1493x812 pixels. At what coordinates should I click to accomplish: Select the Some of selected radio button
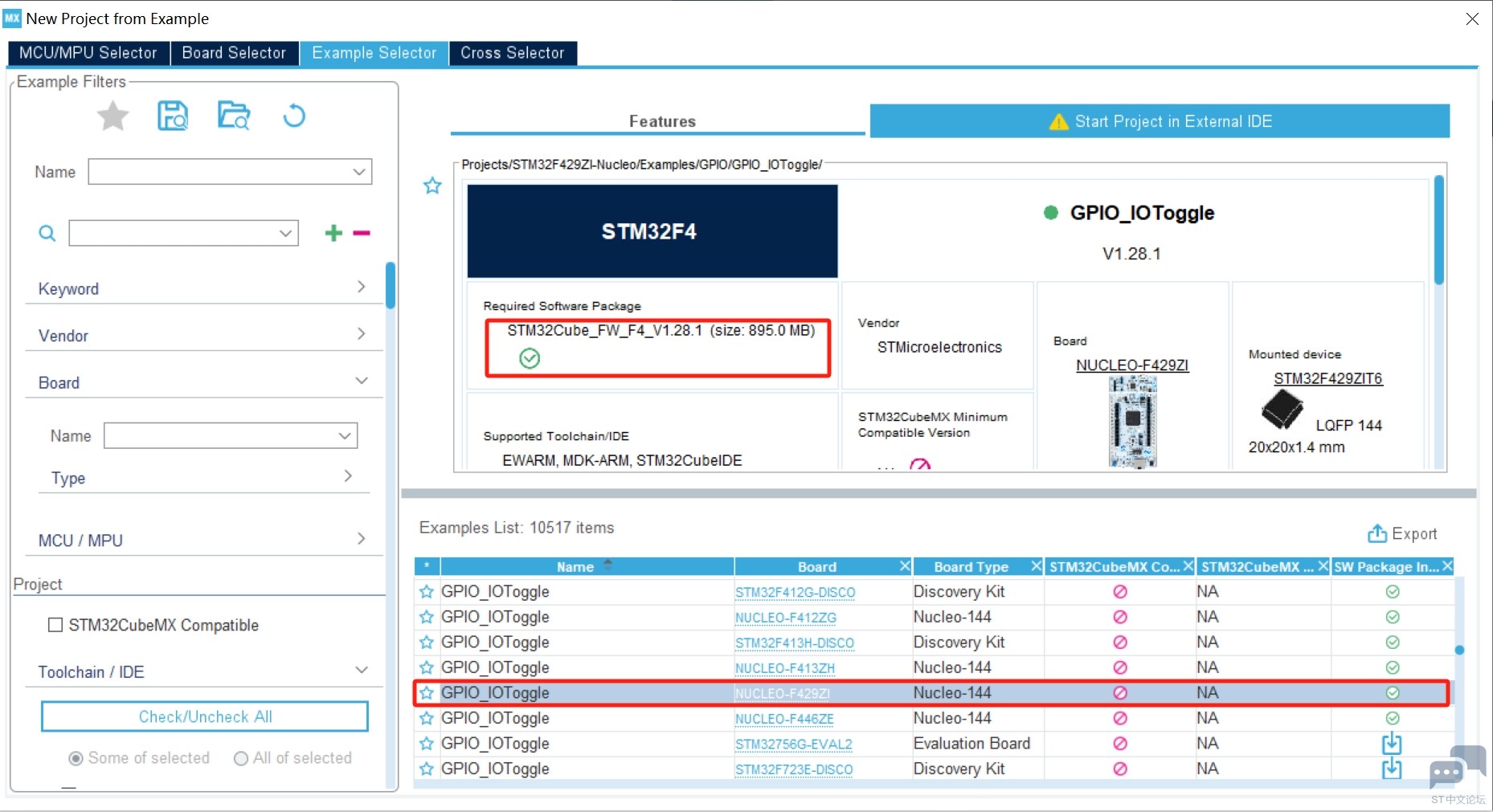(x=76, y=758)
